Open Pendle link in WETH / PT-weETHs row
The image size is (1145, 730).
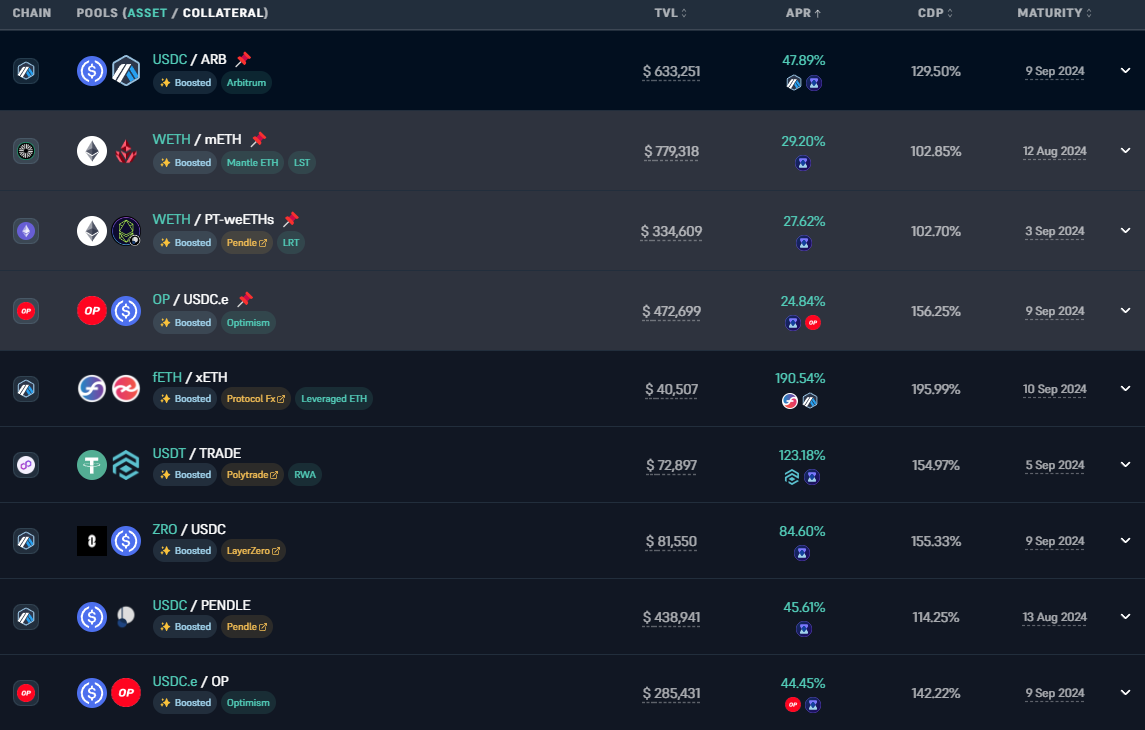click(247, 242)
